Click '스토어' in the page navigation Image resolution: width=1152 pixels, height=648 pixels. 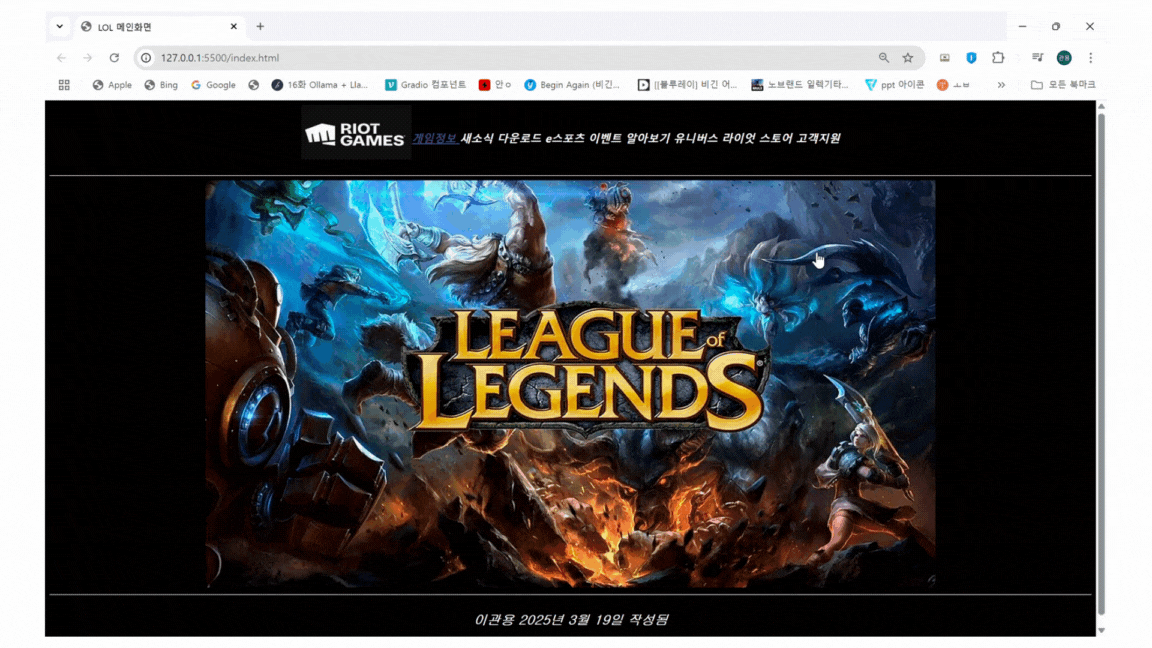click(776, 138)
